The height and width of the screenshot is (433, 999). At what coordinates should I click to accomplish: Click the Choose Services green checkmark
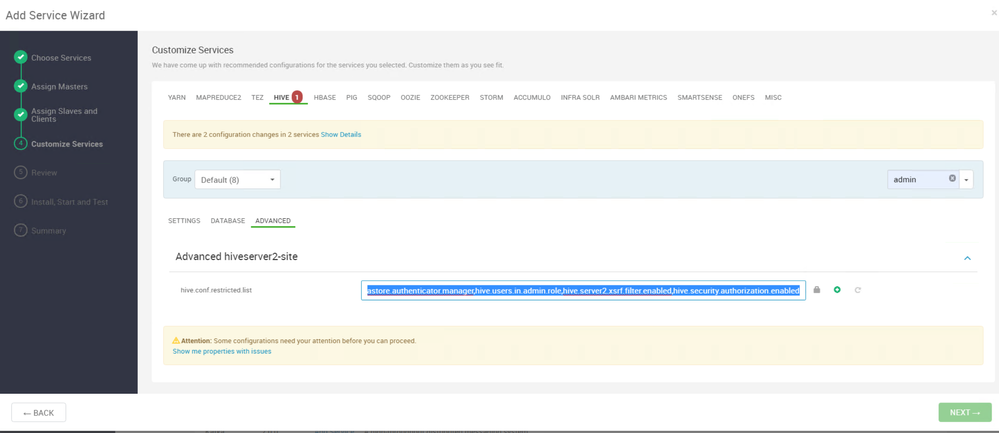point(20,57)
